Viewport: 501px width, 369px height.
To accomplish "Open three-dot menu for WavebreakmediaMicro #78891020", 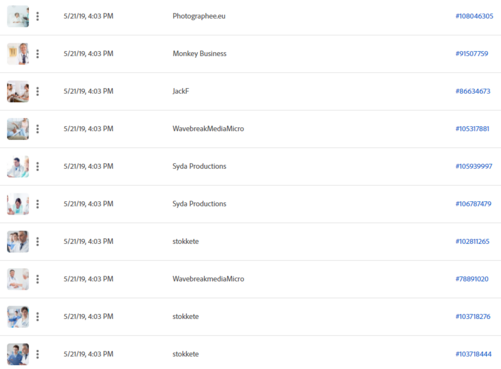I will coord(38,279).
